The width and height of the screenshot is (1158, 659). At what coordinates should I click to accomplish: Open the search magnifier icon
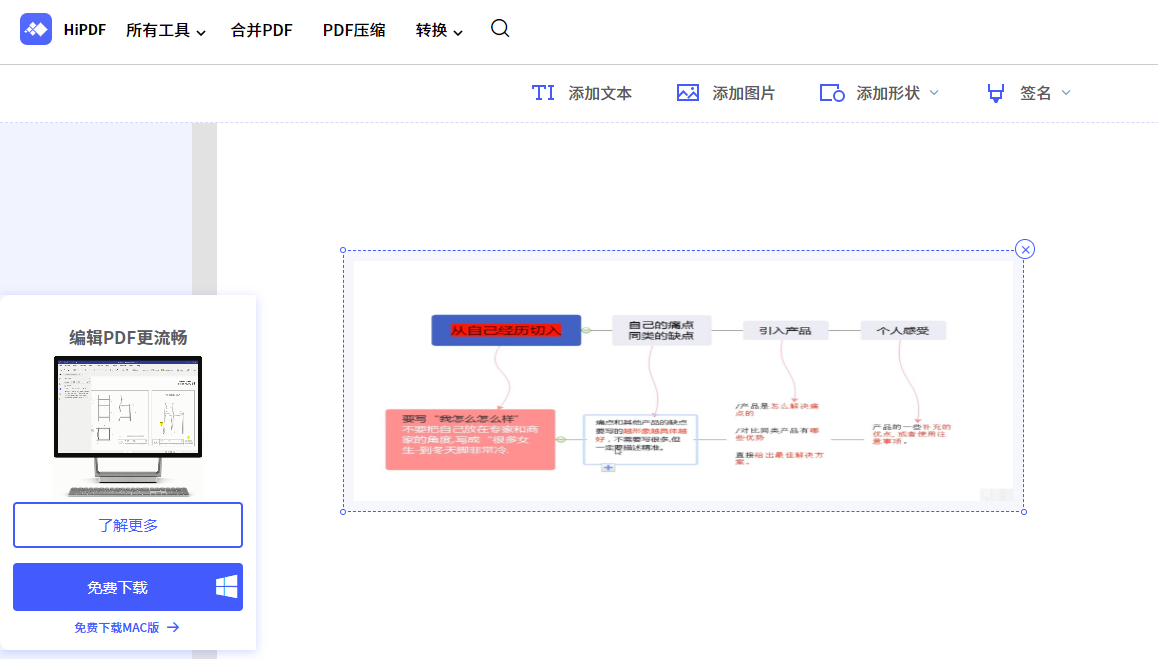click(x=499, y=30)
